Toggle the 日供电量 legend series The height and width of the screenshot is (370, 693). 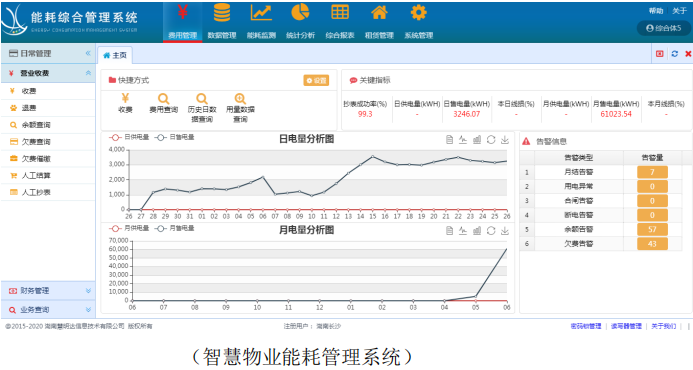tap(129, 137)
